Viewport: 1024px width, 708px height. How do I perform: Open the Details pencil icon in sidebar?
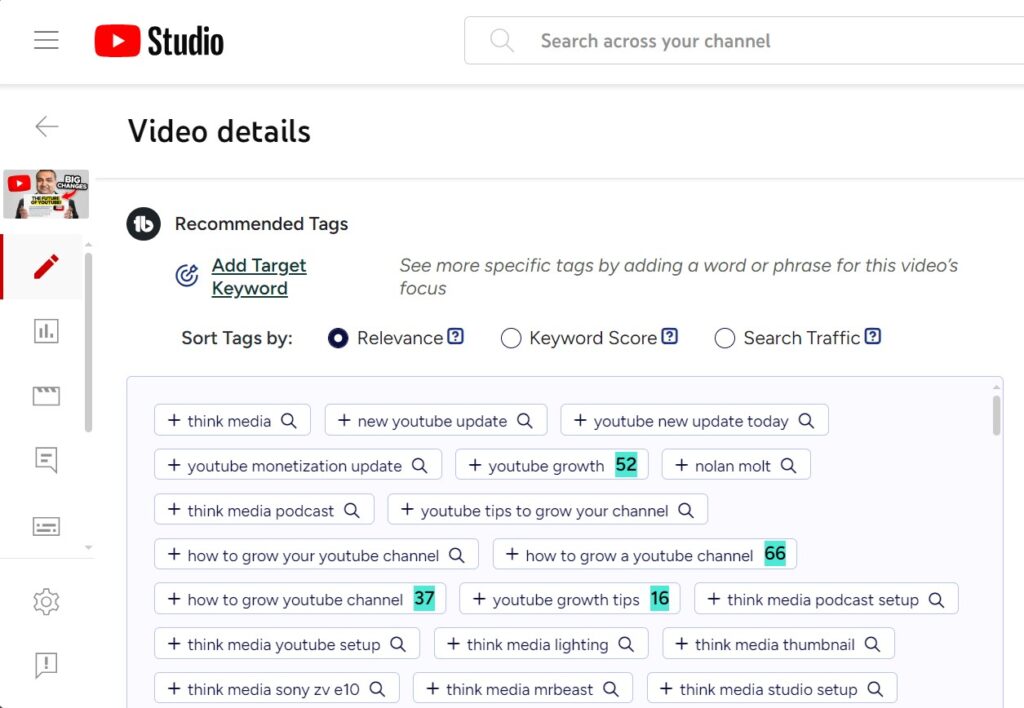[x=46, y=267]
